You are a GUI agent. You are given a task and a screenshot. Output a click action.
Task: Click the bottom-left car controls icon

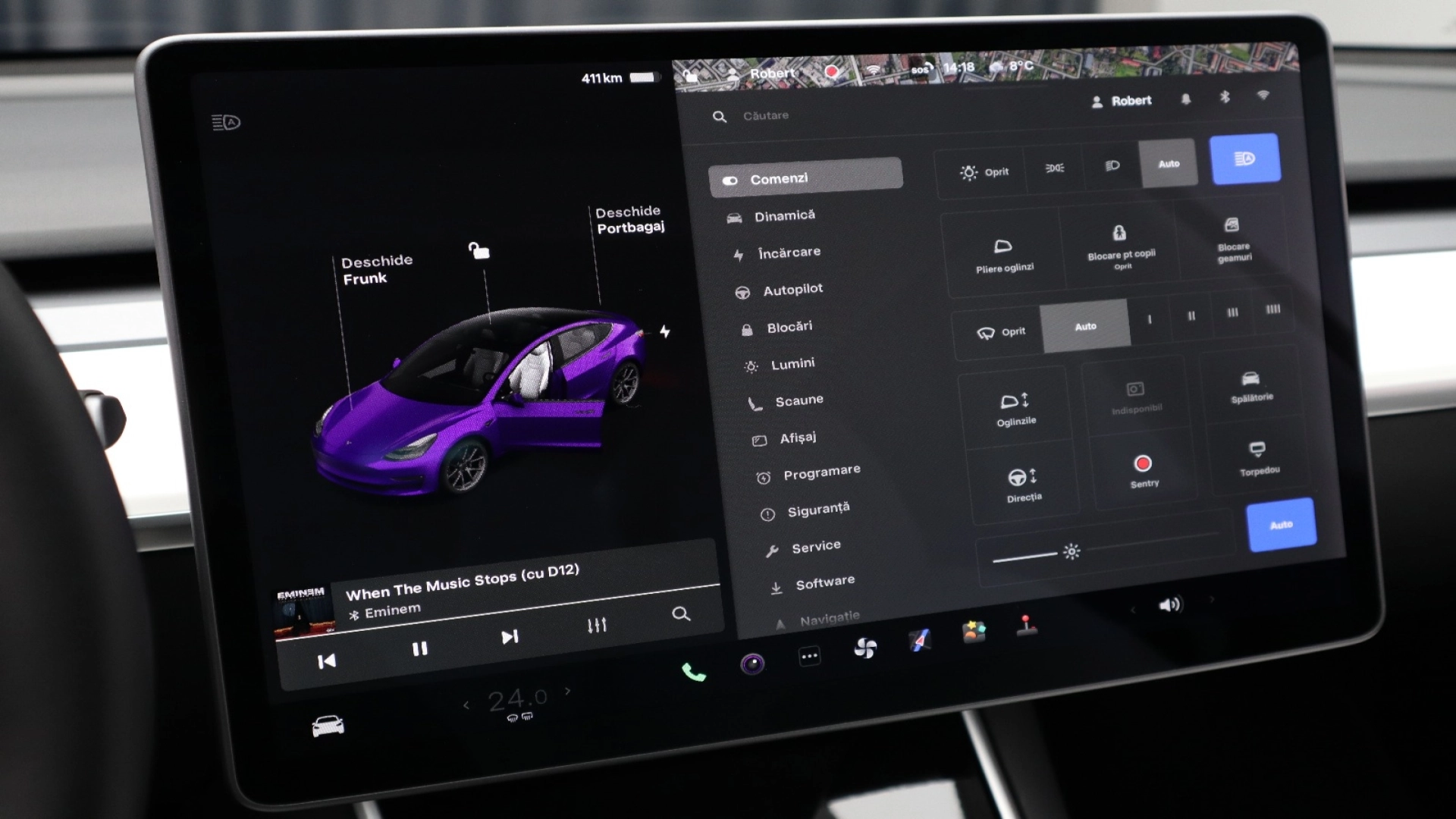click(328, 726)
